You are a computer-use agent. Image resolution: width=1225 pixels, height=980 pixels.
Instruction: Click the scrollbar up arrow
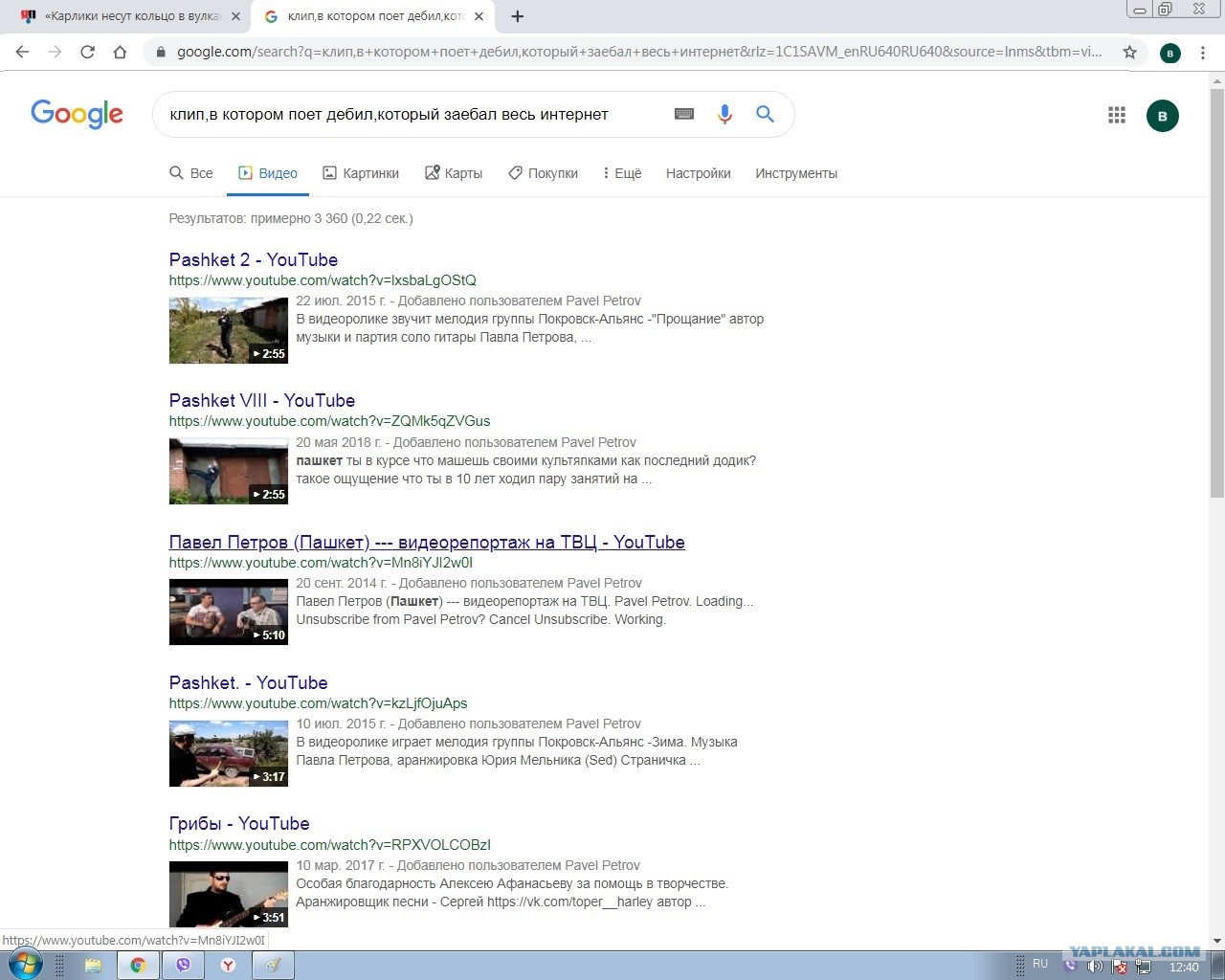point(1216,80)
